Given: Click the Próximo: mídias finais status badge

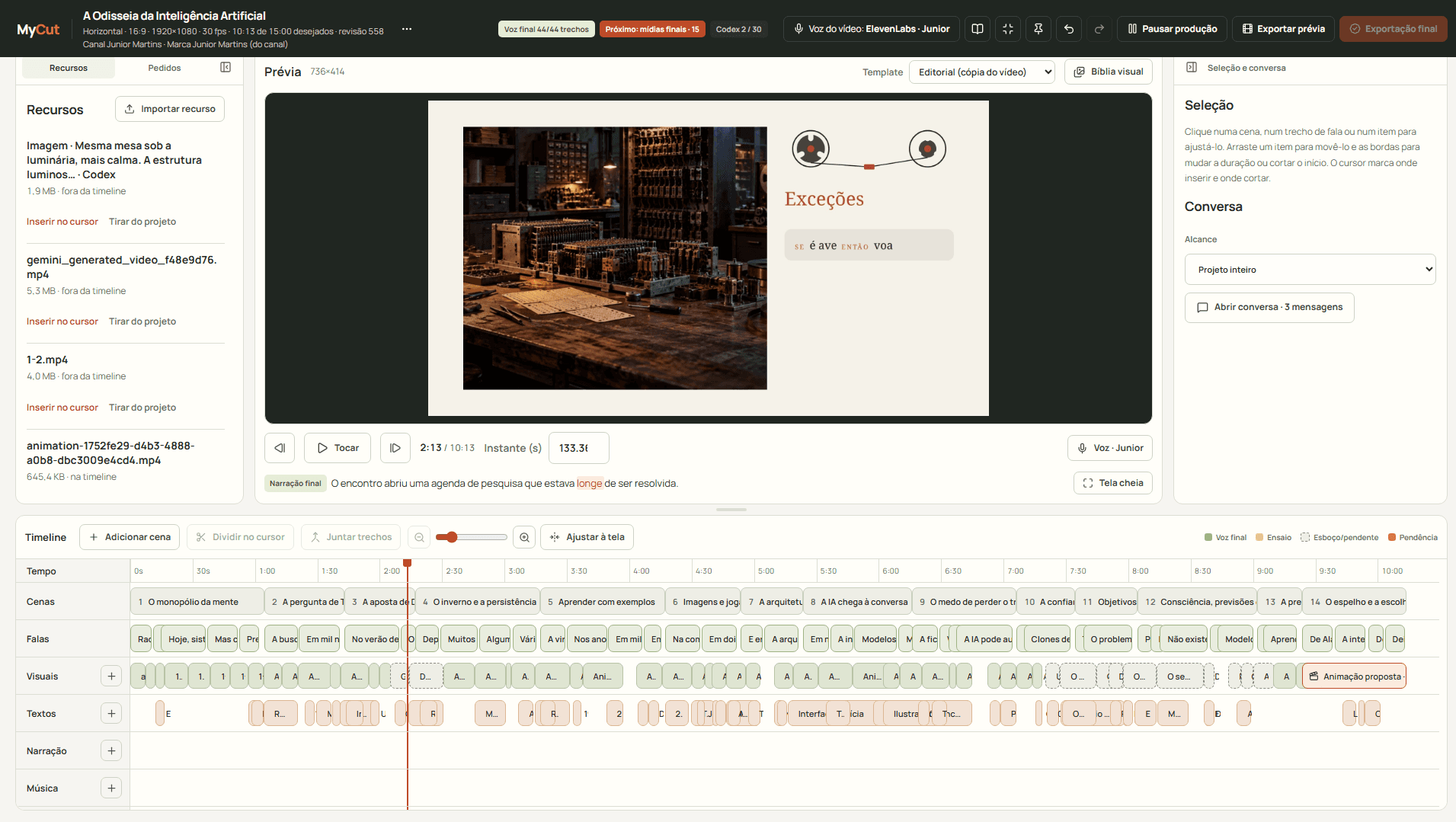Looking at the screenshot, I should click(x=652, y=29).
